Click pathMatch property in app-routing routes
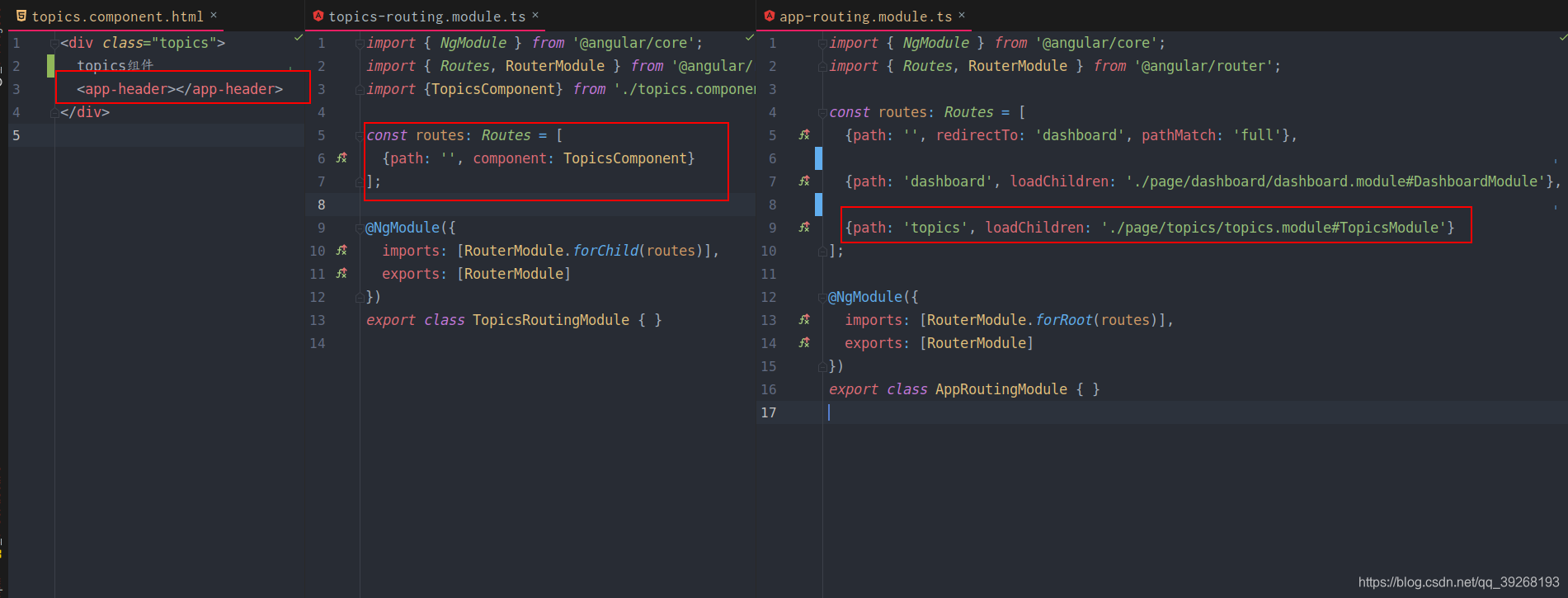 [x=1179, y=135]
